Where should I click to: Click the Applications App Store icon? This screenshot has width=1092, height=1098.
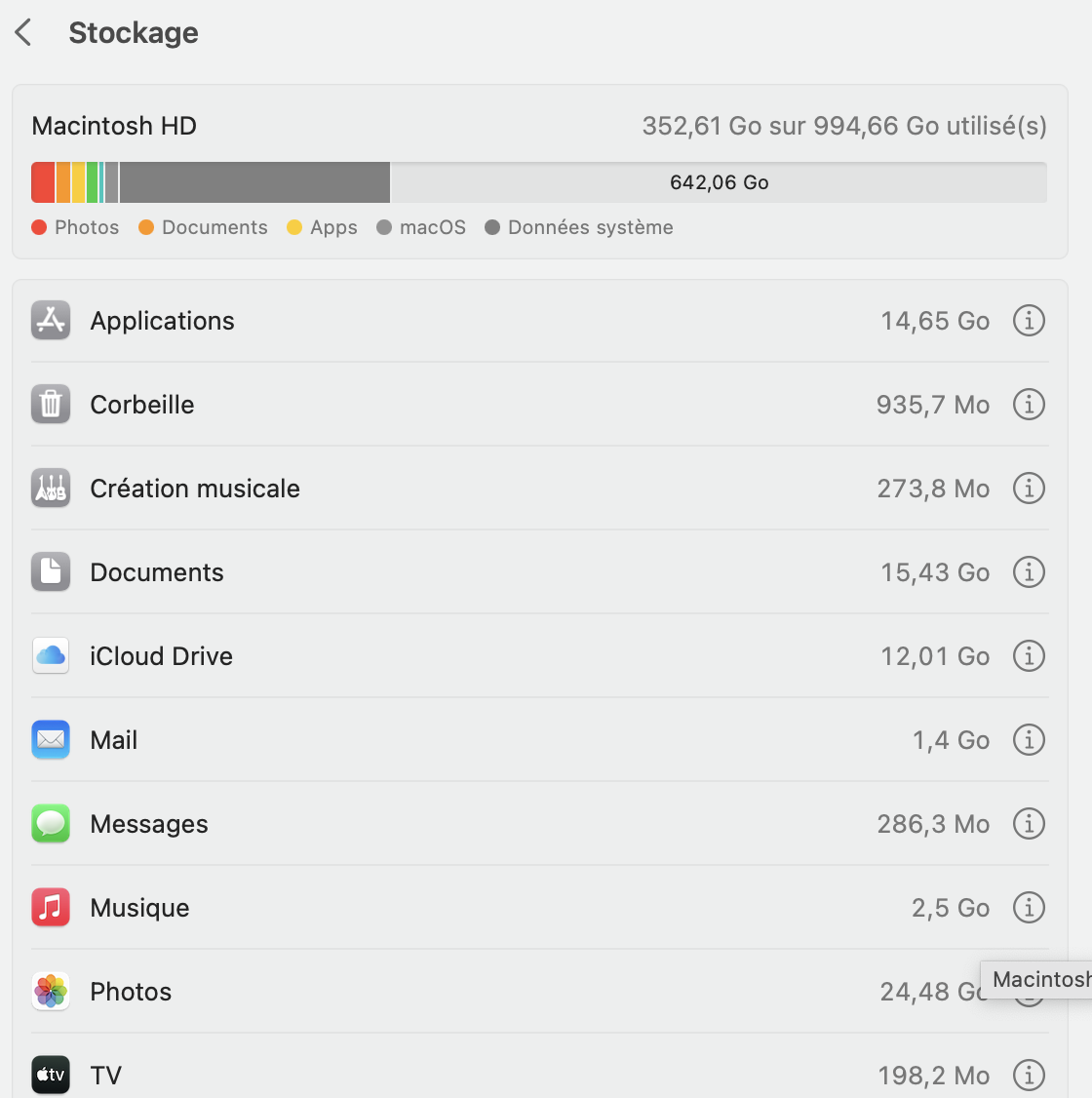51,321
